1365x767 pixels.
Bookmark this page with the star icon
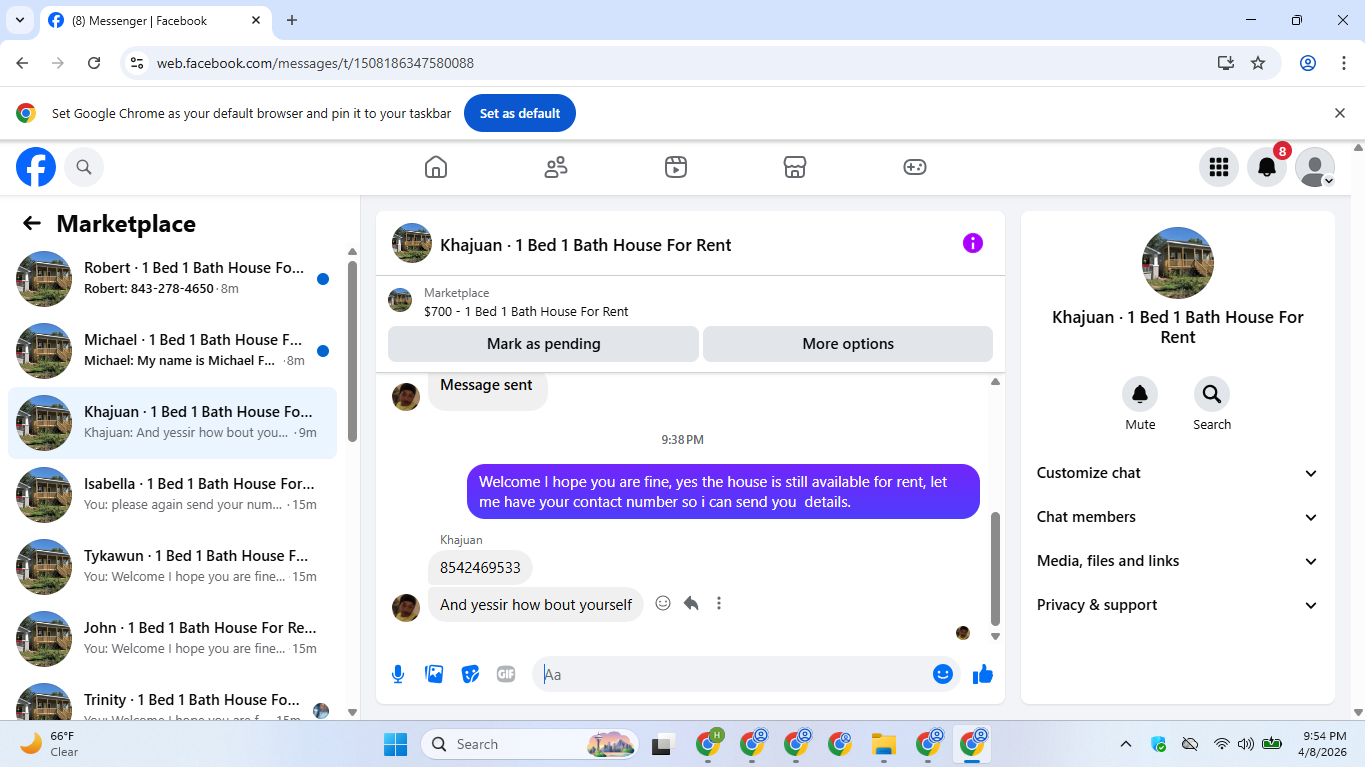[x=1258, y=63]
